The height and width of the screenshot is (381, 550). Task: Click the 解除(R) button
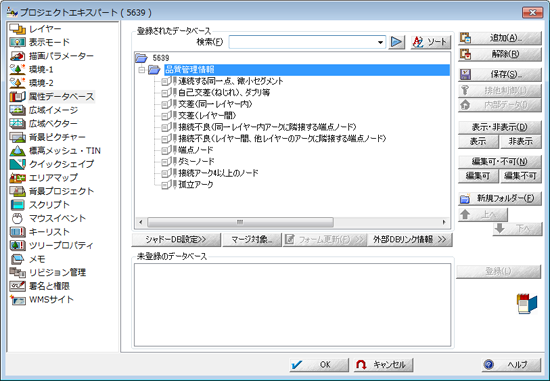tap(500, 54)
